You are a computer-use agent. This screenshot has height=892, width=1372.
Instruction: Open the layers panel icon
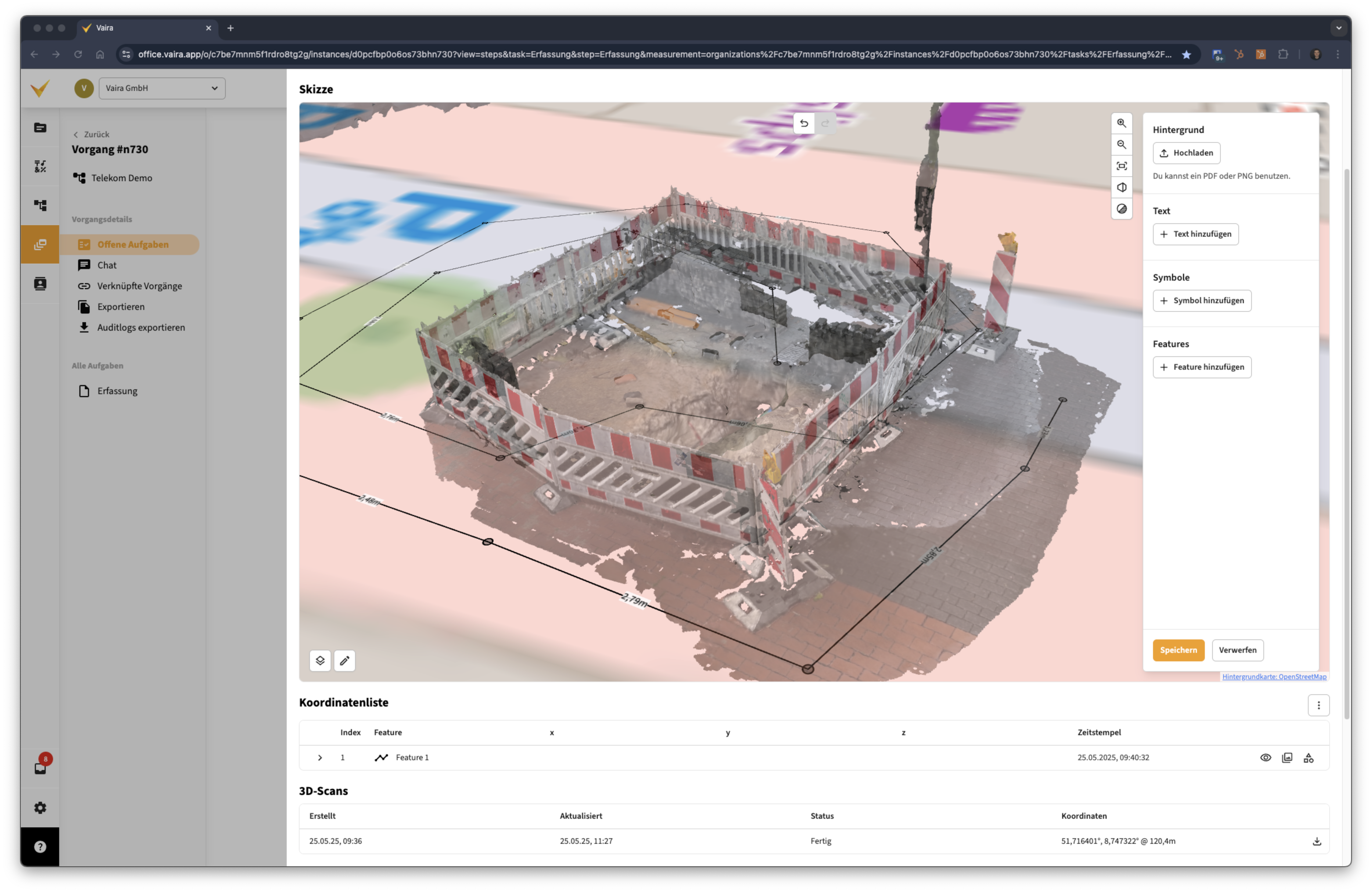(x=320, y=660)
